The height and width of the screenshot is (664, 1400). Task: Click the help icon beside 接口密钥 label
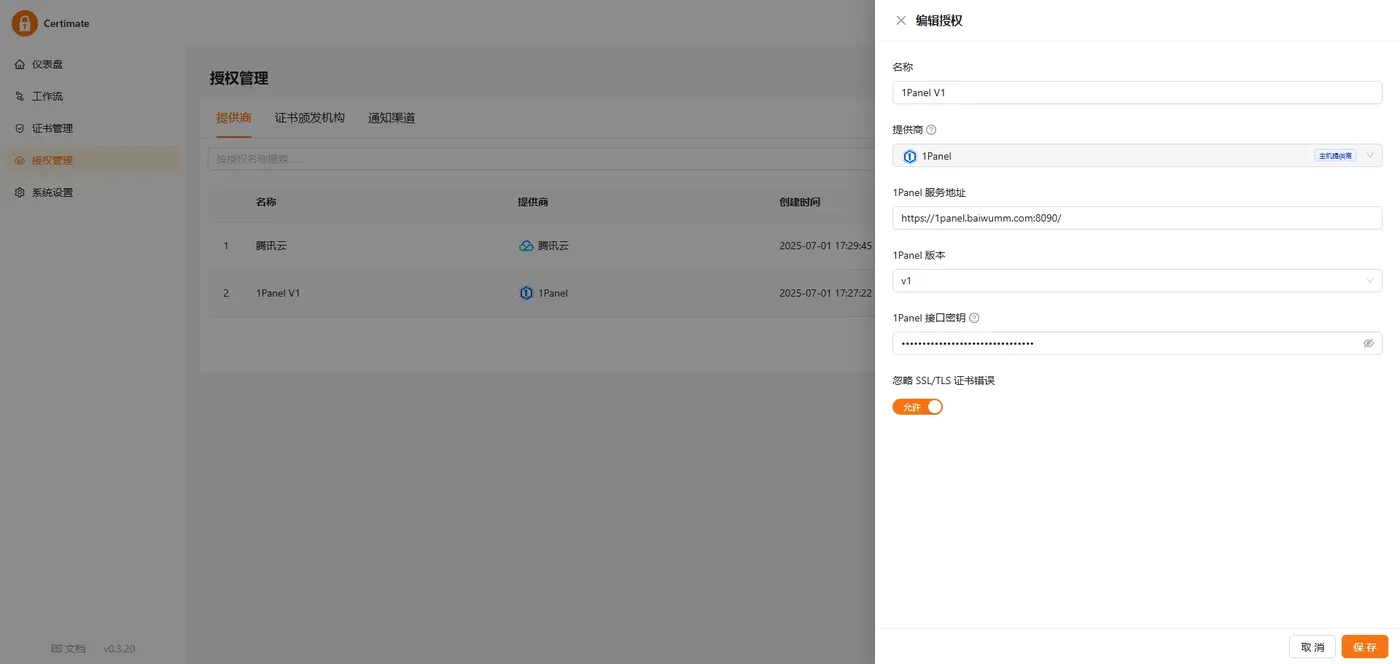[x=974, y=318]
